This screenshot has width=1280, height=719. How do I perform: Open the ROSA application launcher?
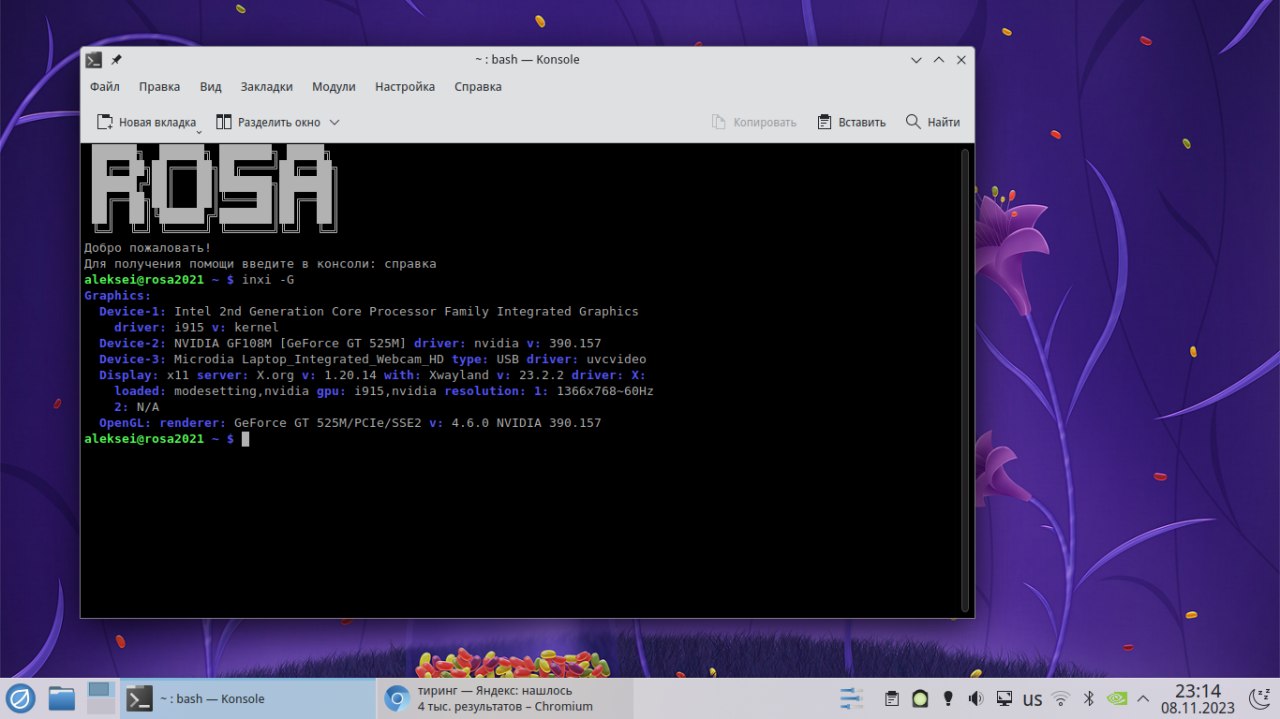coord(21,698)
